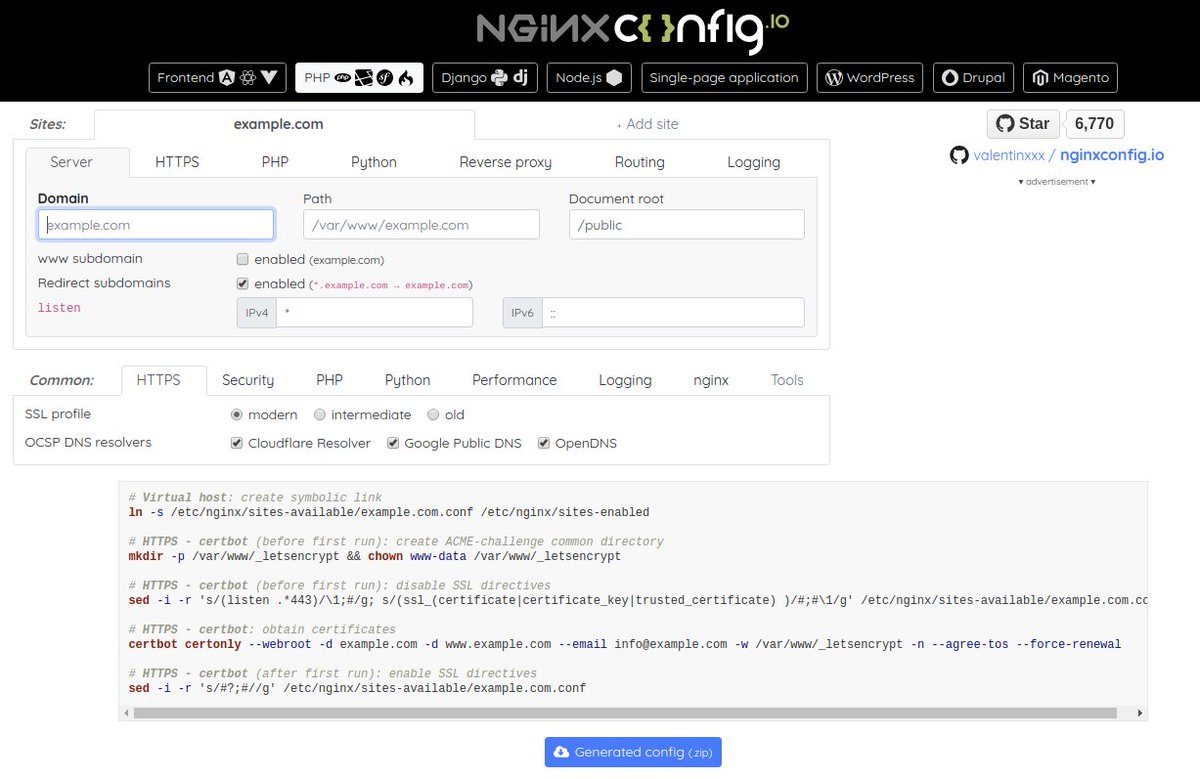
Task: Click the Drupal drop icon
Action: coord(950,78)
